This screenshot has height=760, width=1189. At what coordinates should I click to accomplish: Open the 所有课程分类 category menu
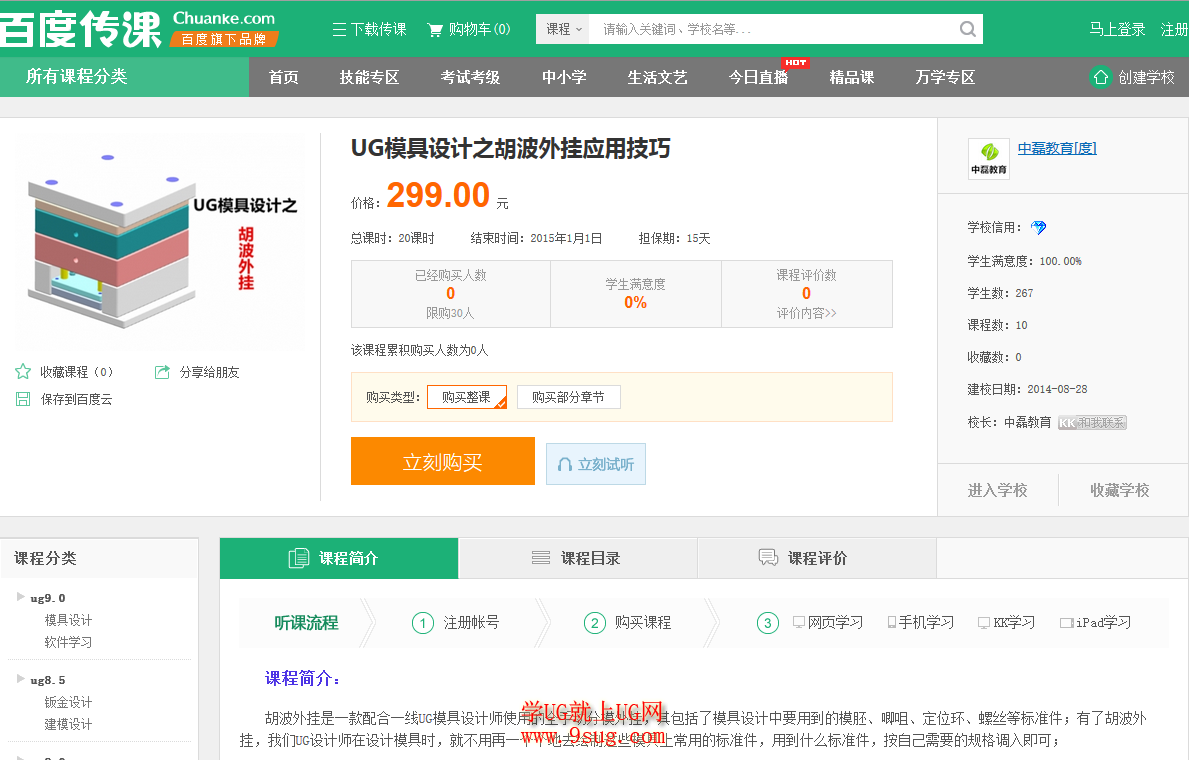[x=124, y=77]
